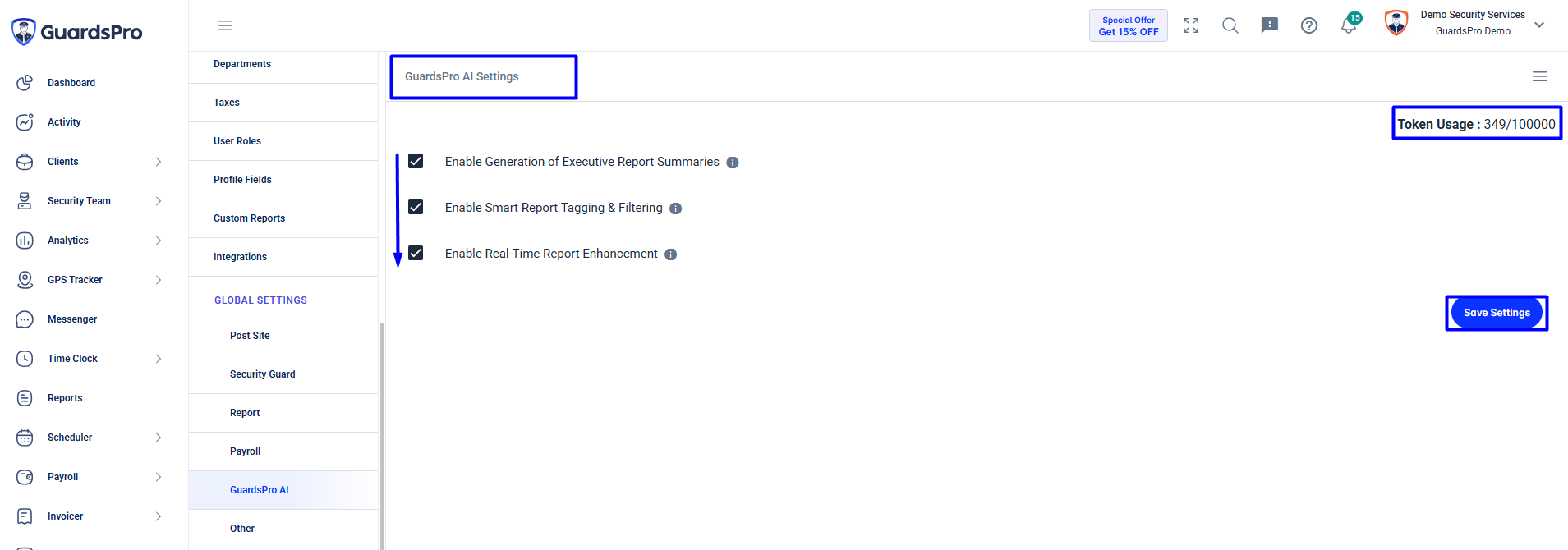
Task: Click the Special Offer Get 15% OFF button
Action: [x=1129, y=25]
